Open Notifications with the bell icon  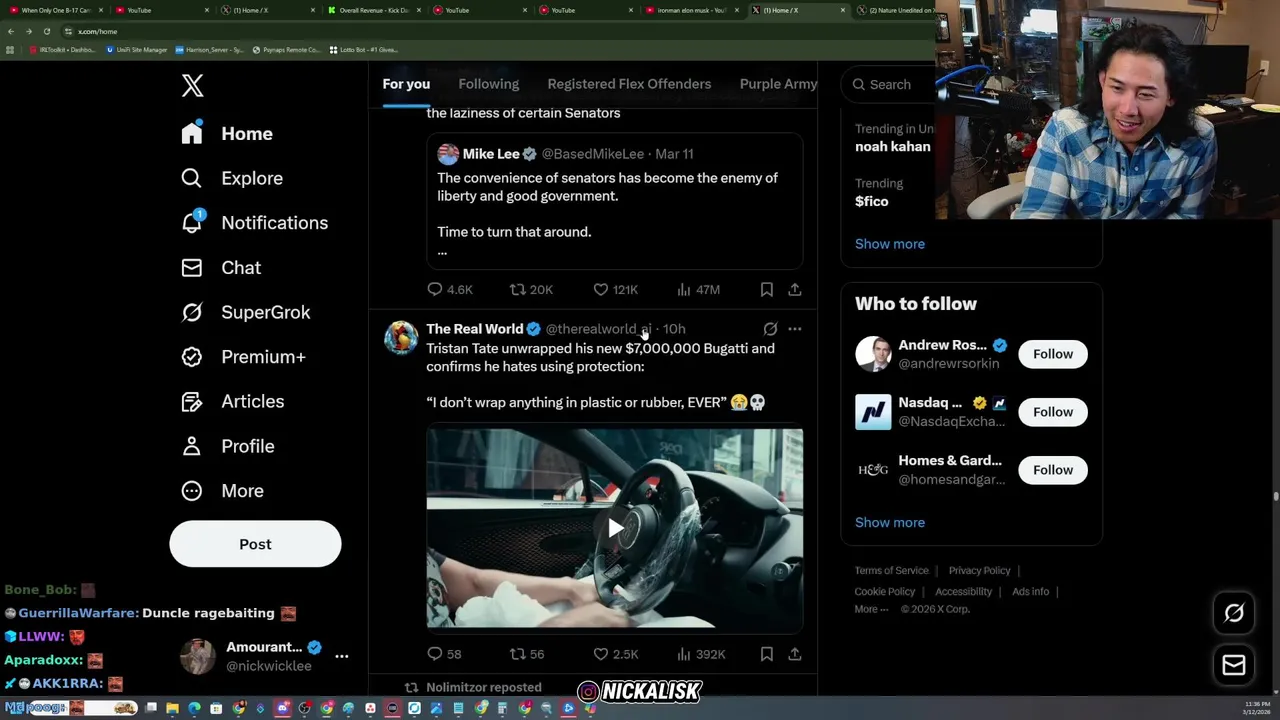[x=192, y=222]
